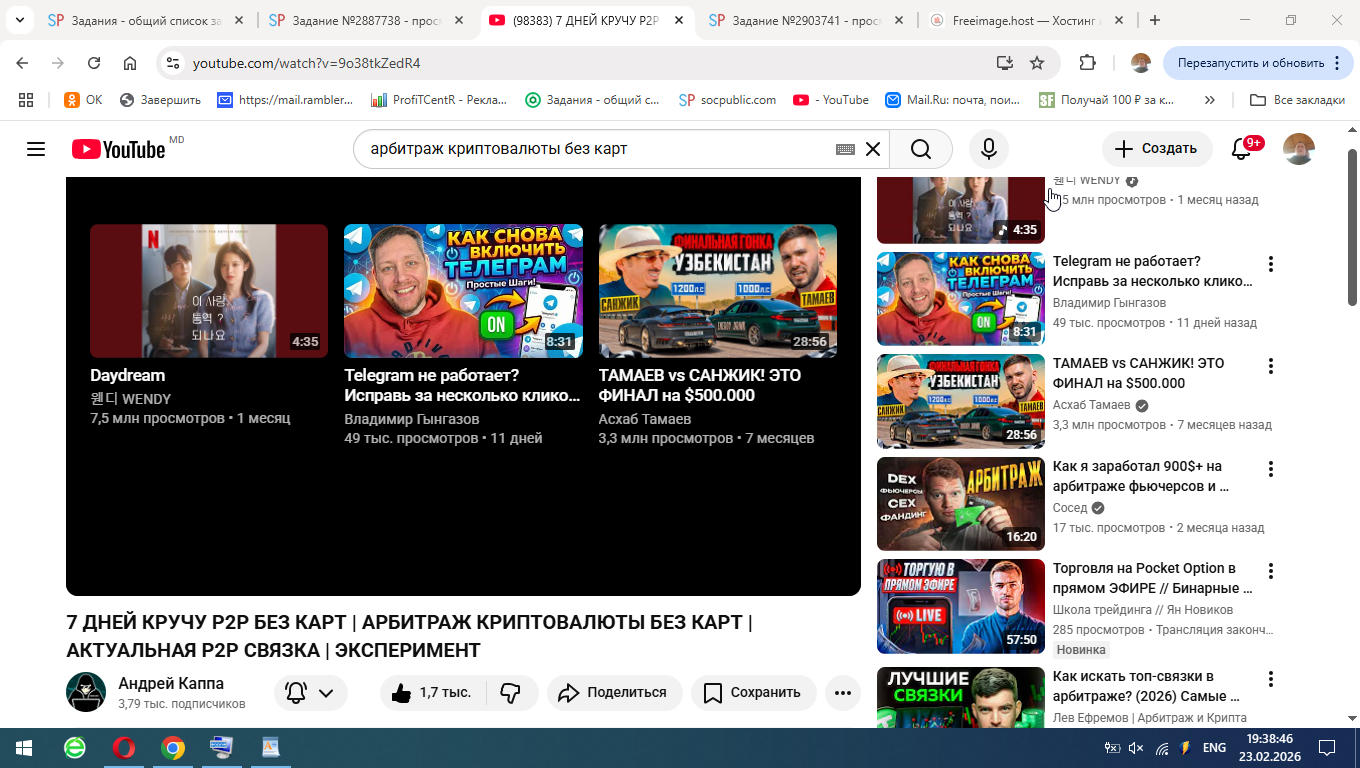1360x768 pixels.
Task: Switch ENG input language indicator
Action: [1214, 748]
